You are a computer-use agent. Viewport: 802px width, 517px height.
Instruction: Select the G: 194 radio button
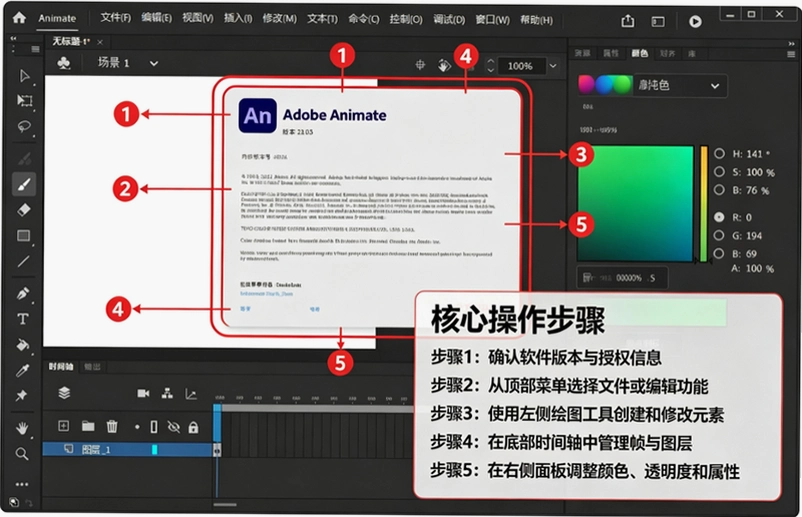coord(719,235)
